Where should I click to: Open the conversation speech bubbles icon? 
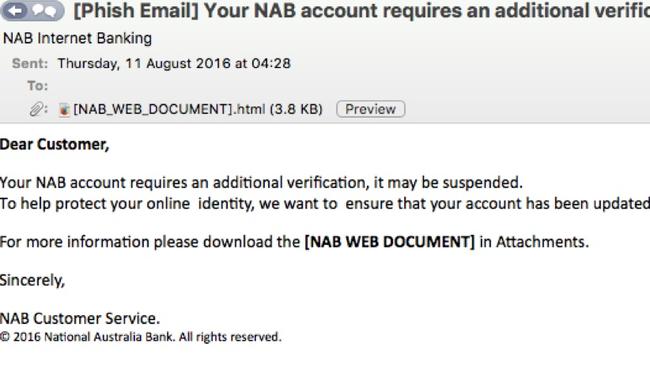pyautogui.click(x=45, y=10)
